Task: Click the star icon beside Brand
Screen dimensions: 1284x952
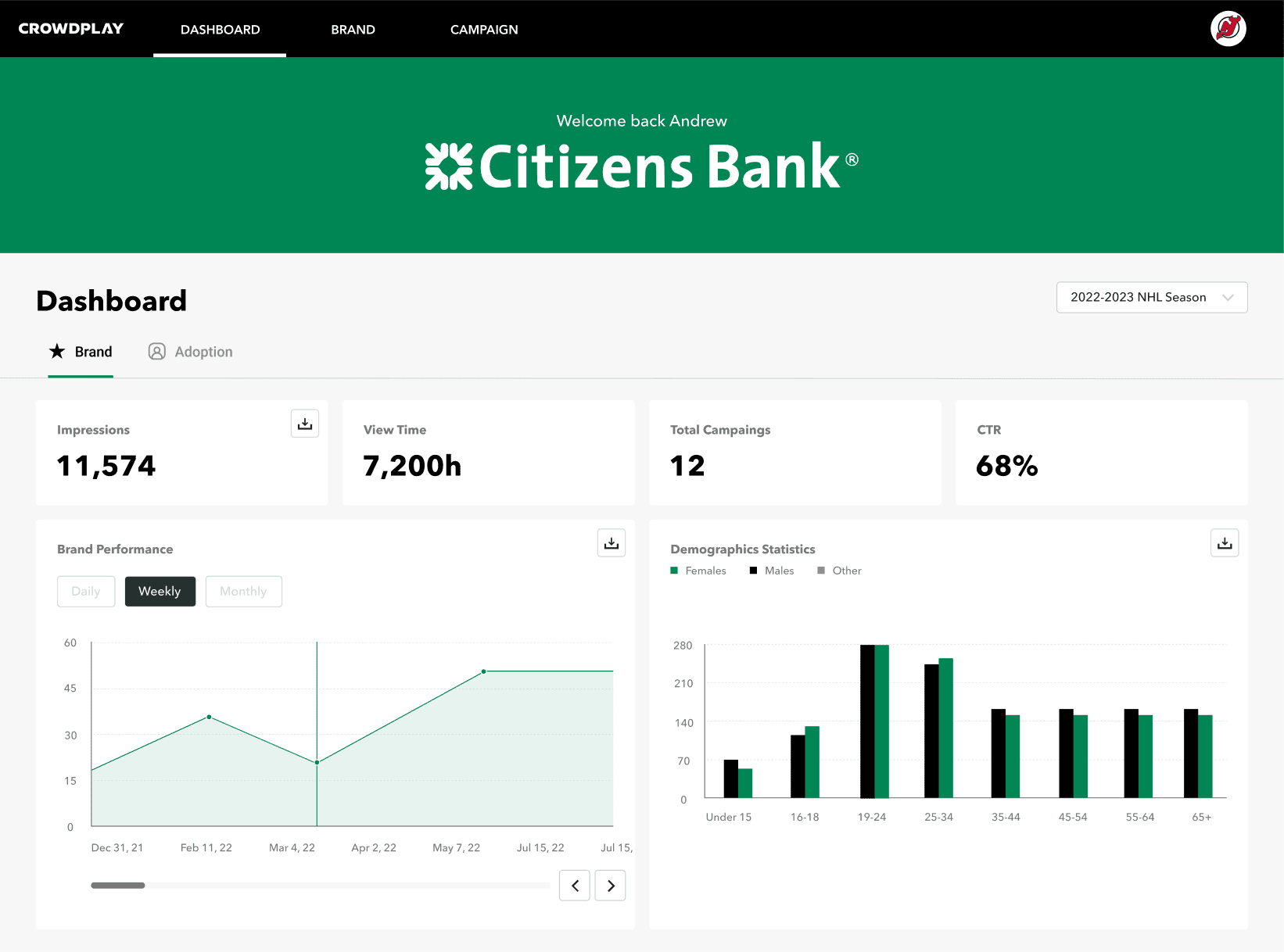Action: (x=56, y=351)
